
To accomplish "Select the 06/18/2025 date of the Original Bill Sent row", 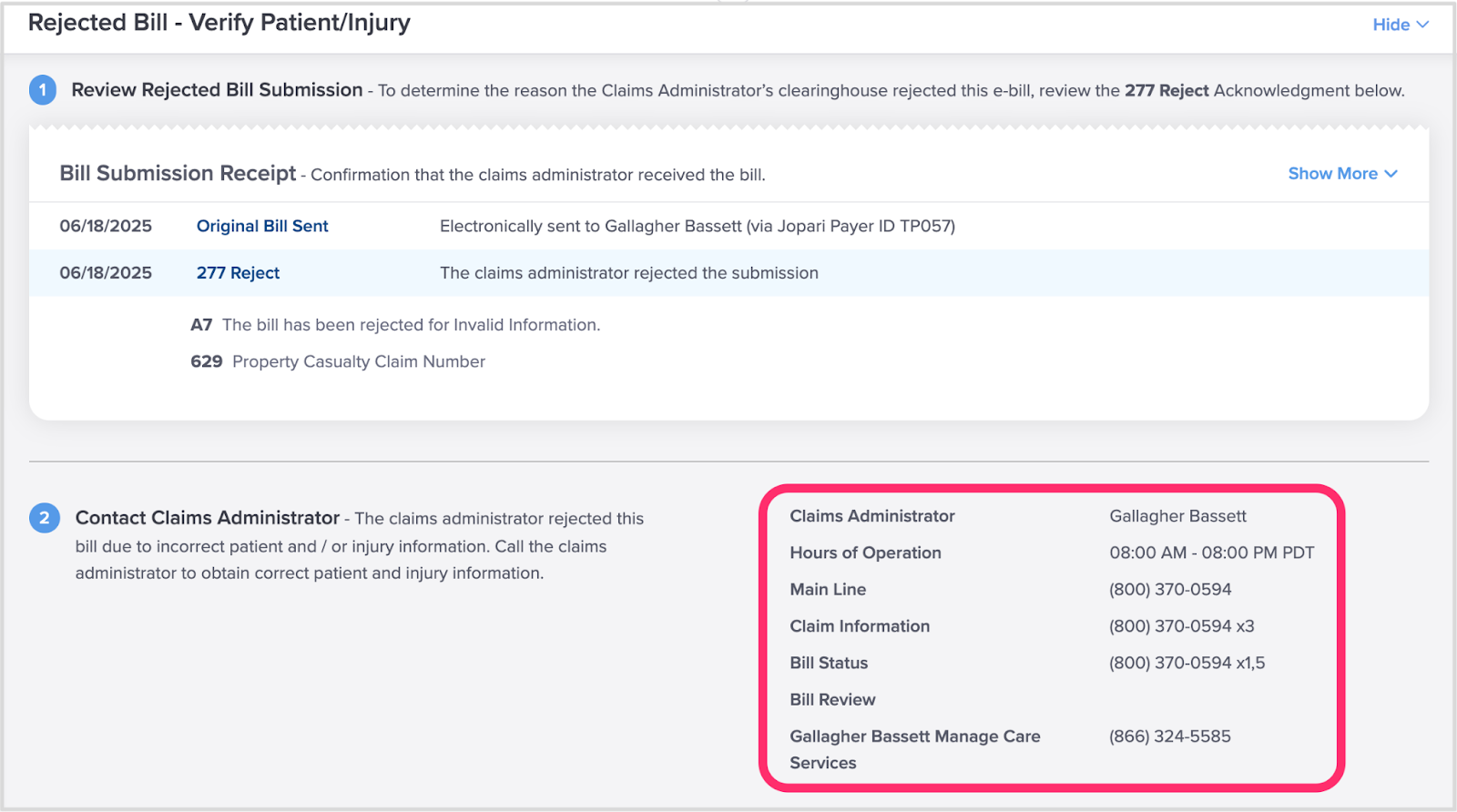I will coord(106,226).
